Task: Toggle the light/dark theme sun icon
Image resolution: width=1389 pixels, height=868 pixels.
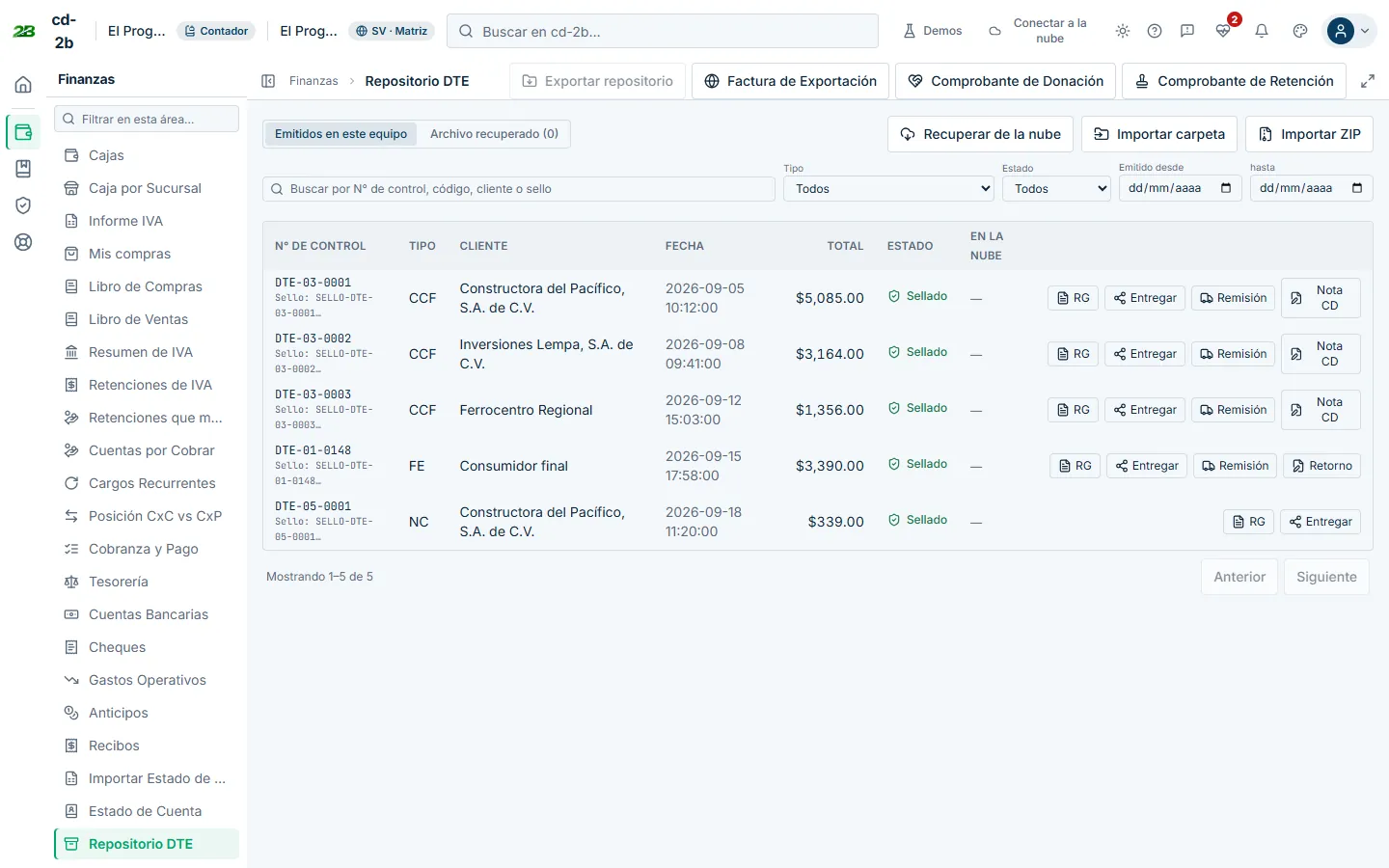Action: pyautogui.click(x=1123, y=31)
